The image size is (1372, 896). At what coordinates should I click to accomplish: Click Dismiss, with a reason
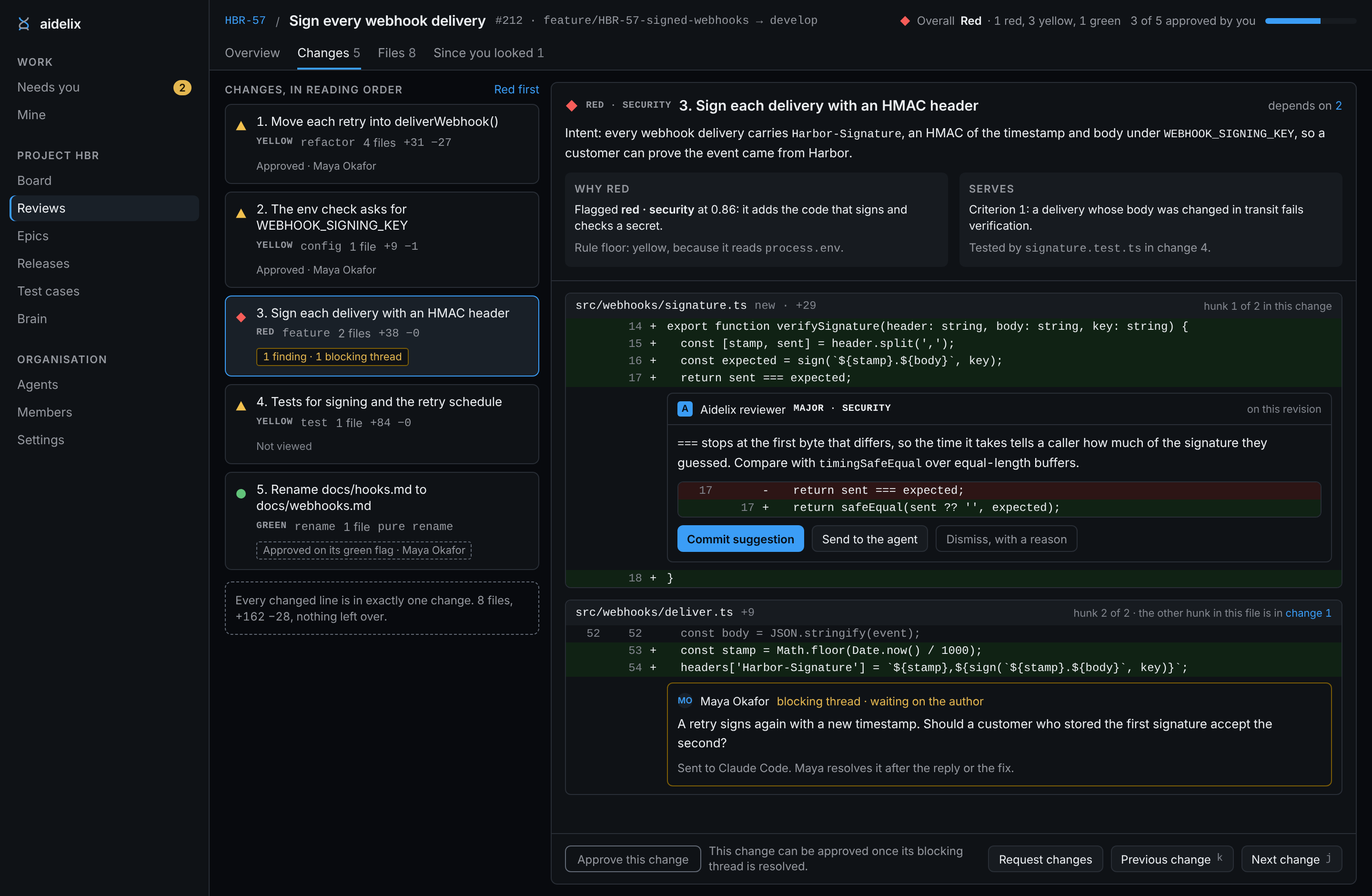coord(1006,539)
